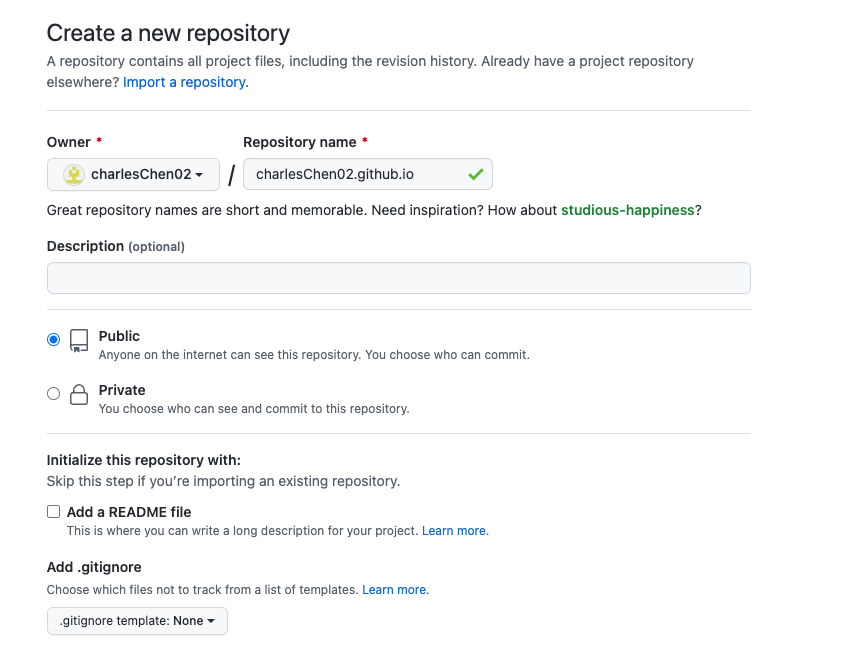Click the Private lock icon
Viewport: 867px width, 655px height.
[x=79, y=395]
